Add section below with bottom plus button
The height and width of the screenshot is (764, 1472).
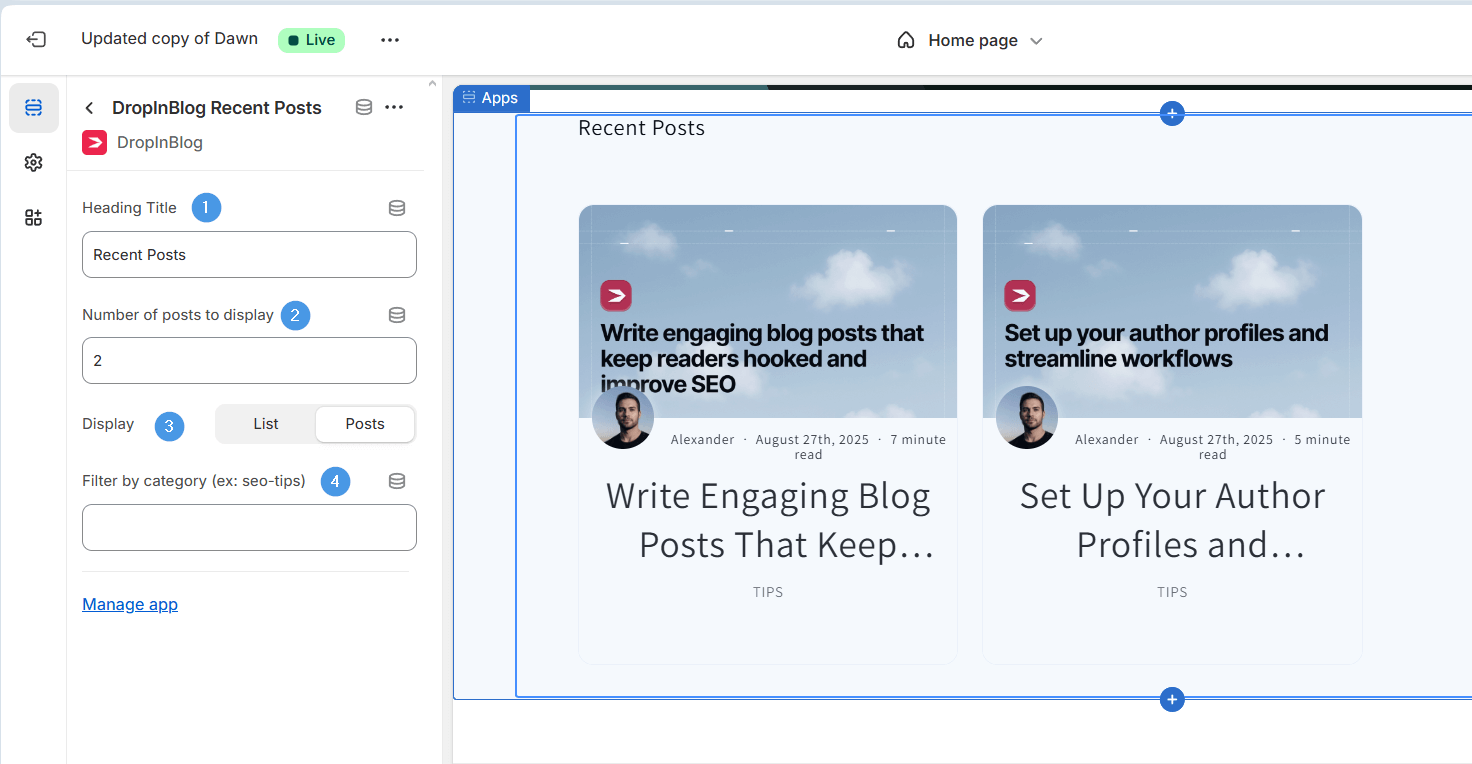[1172, 699]
